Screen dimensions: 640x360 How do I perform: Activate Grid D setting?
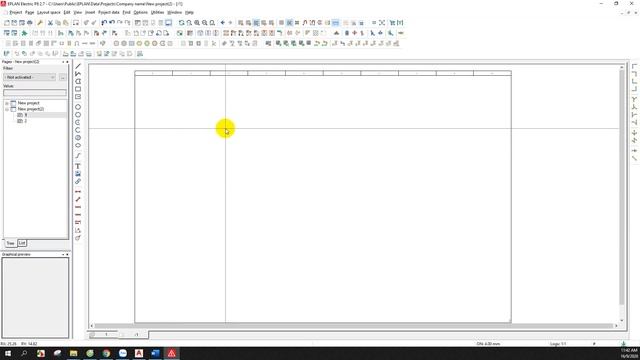264,23
